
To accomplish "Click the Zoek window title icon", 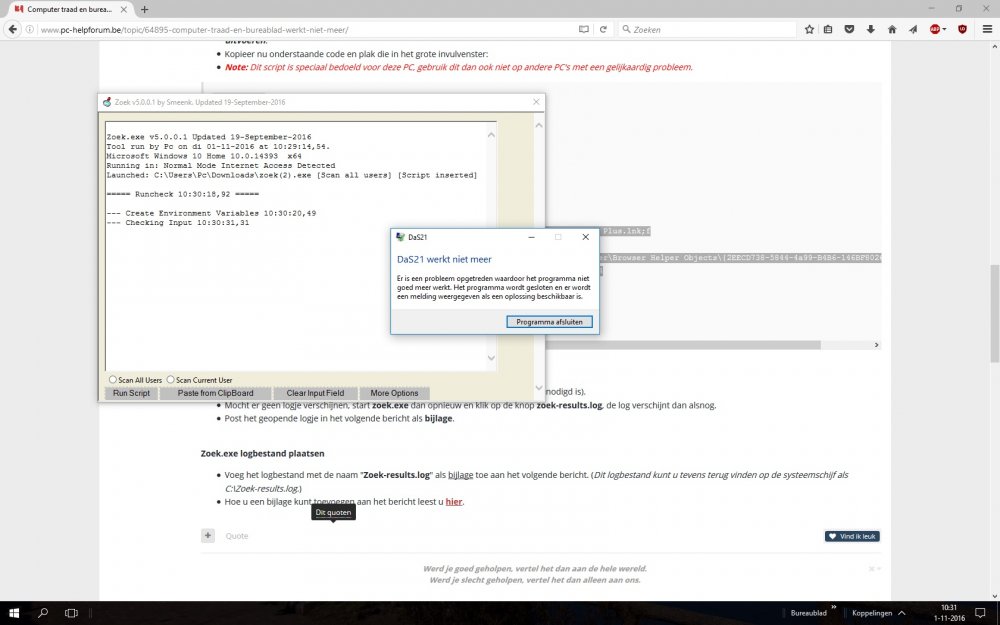I will tap(107, 102).
